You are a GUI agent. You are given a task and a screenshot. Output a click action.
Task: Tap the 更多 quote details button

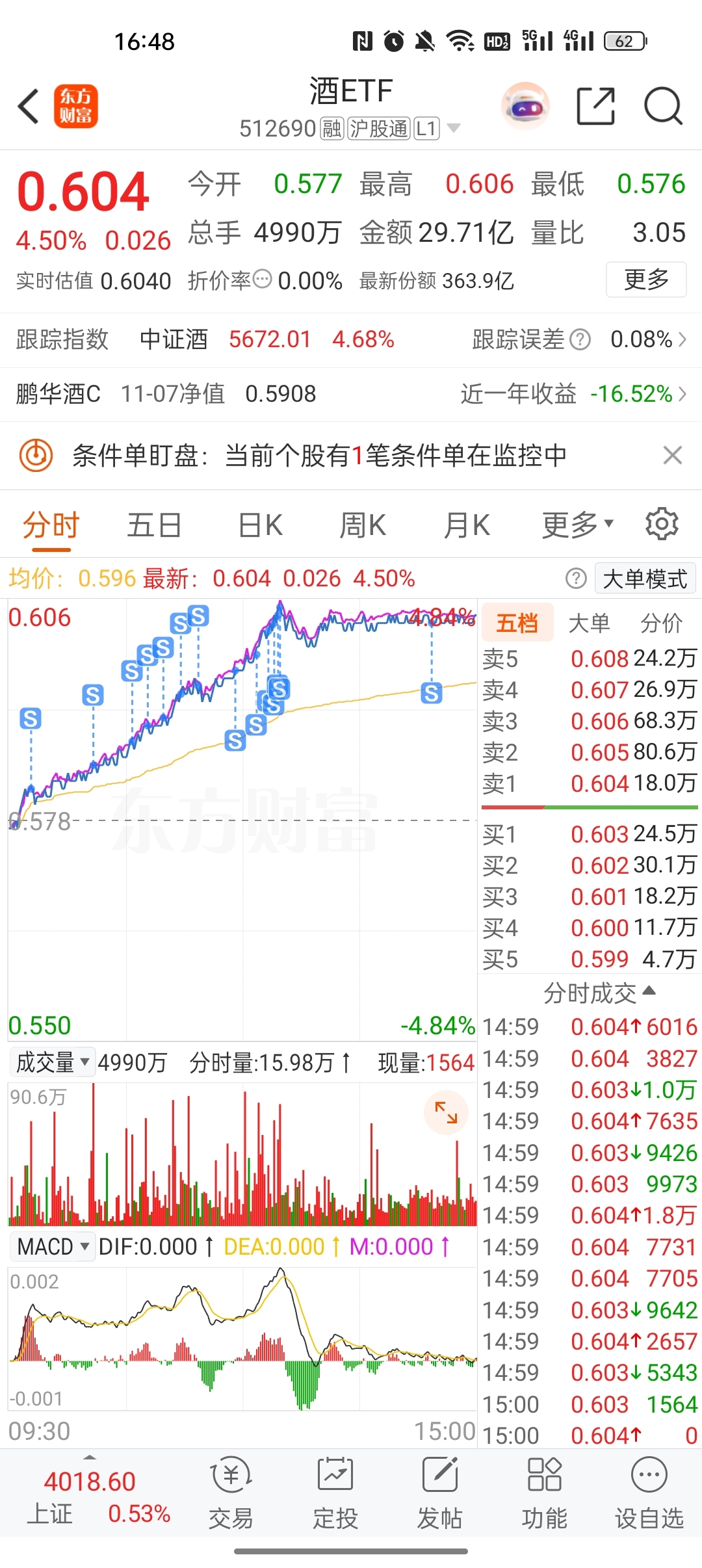point(646,280)
